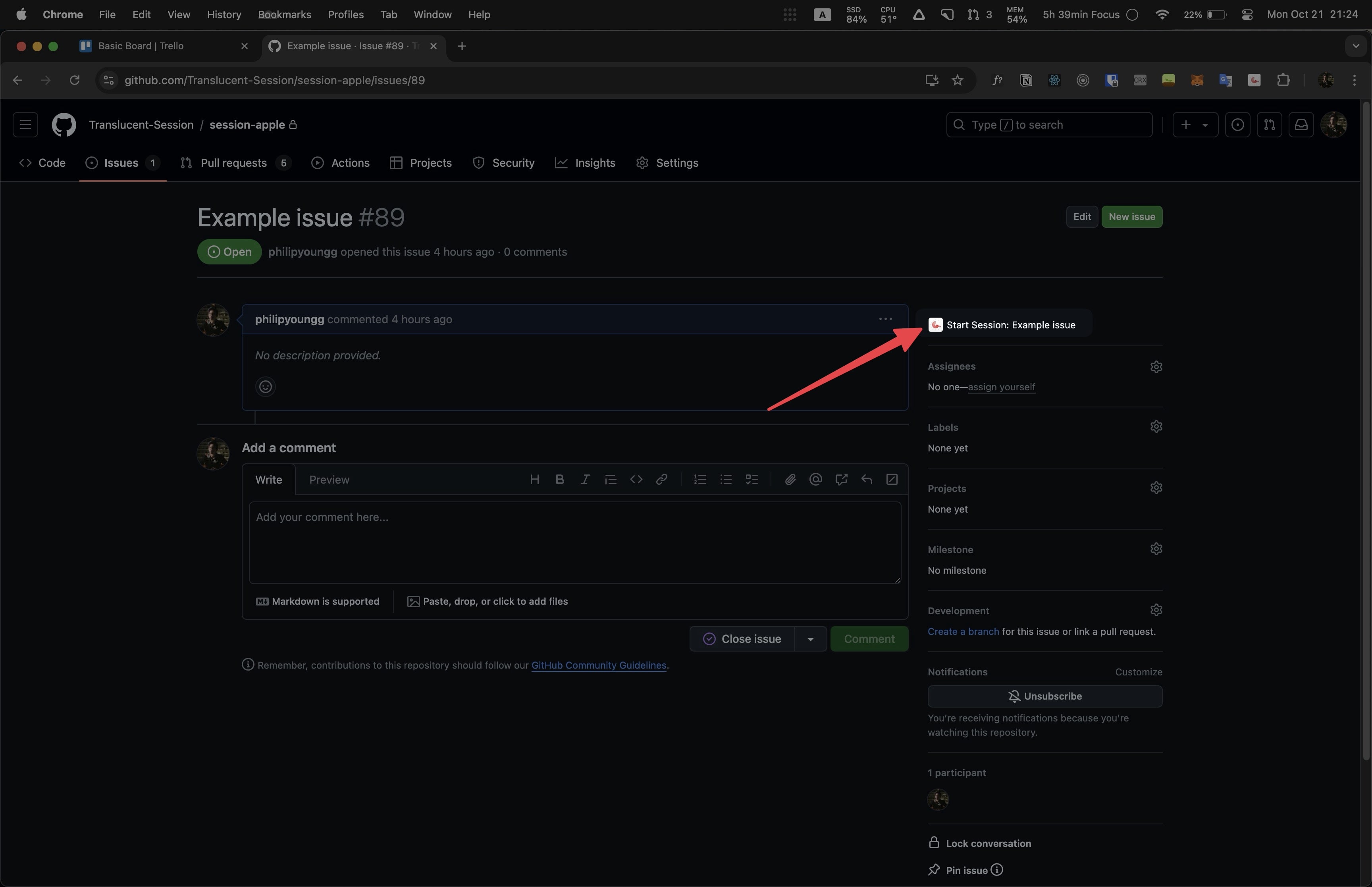Viewport: 1372px width, 887px height.
Task: Open the comment options kebab menu
Action: 885,318
